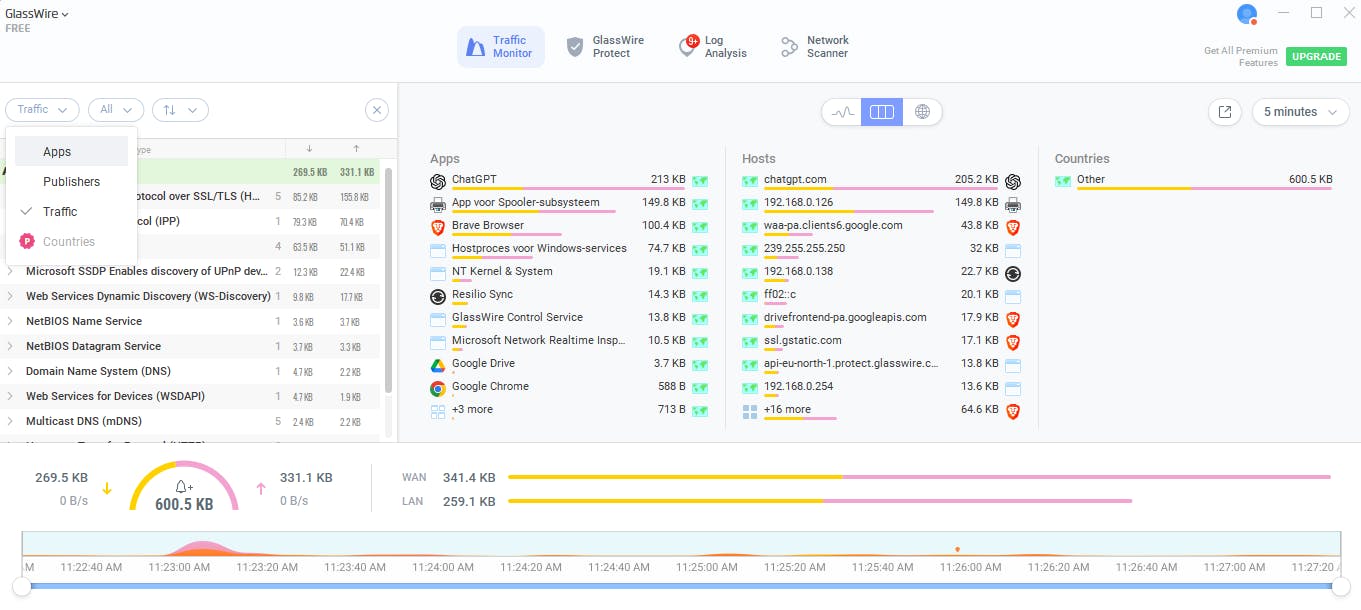Image resolution: width=1361 pixels, height=610 pixels.
Task: Click +3 more under Apps
Action: (x=472, y=409)
